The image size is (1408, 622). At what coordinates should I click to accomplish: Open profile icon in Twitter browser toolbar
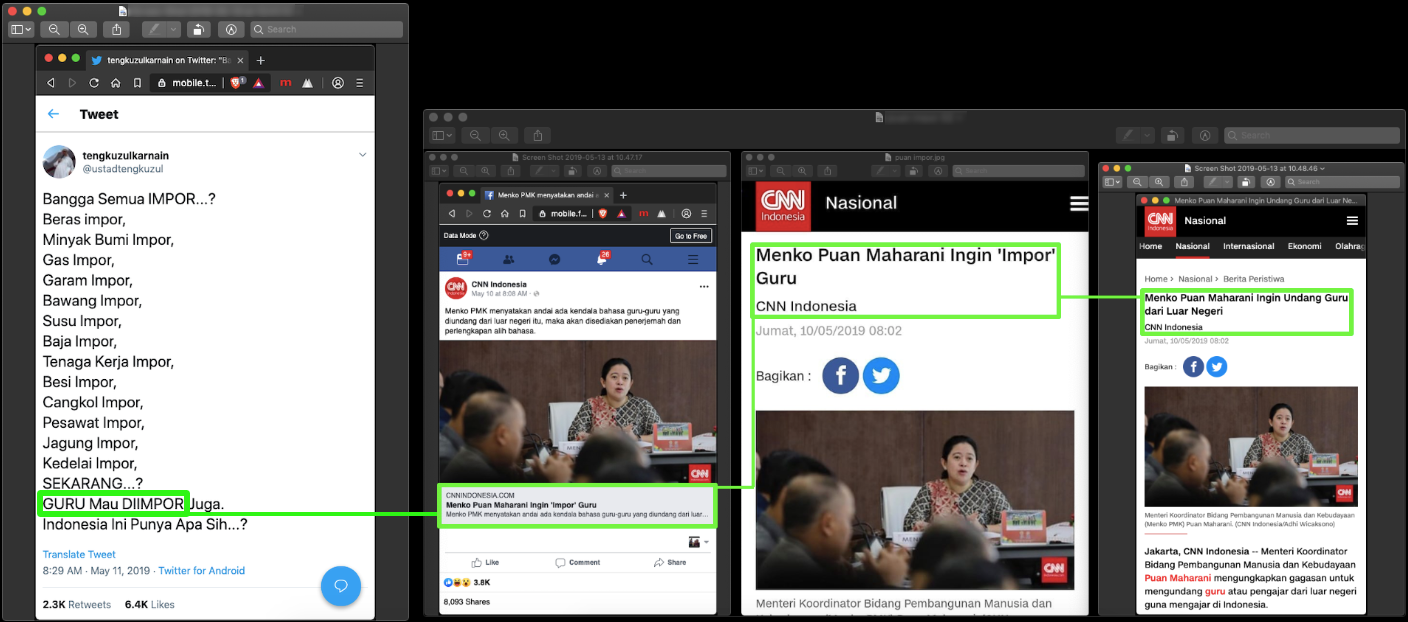[x=338, y=83]
